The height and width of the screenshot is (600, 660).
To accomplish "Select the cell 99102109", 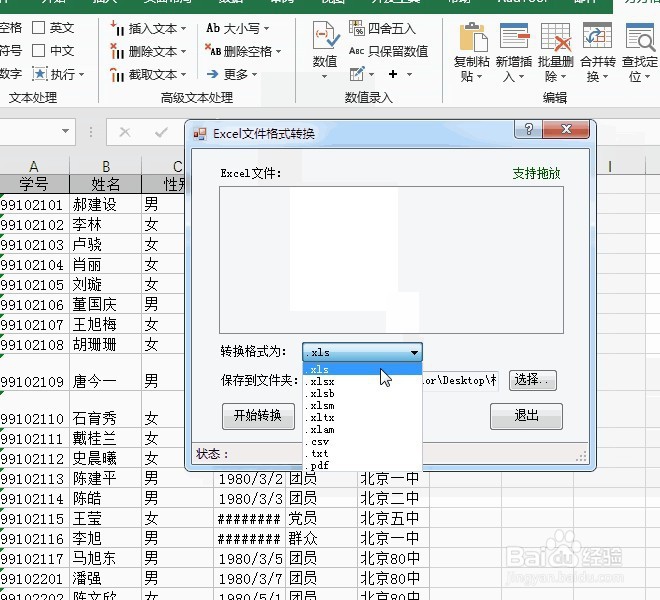I will (34, 373).
